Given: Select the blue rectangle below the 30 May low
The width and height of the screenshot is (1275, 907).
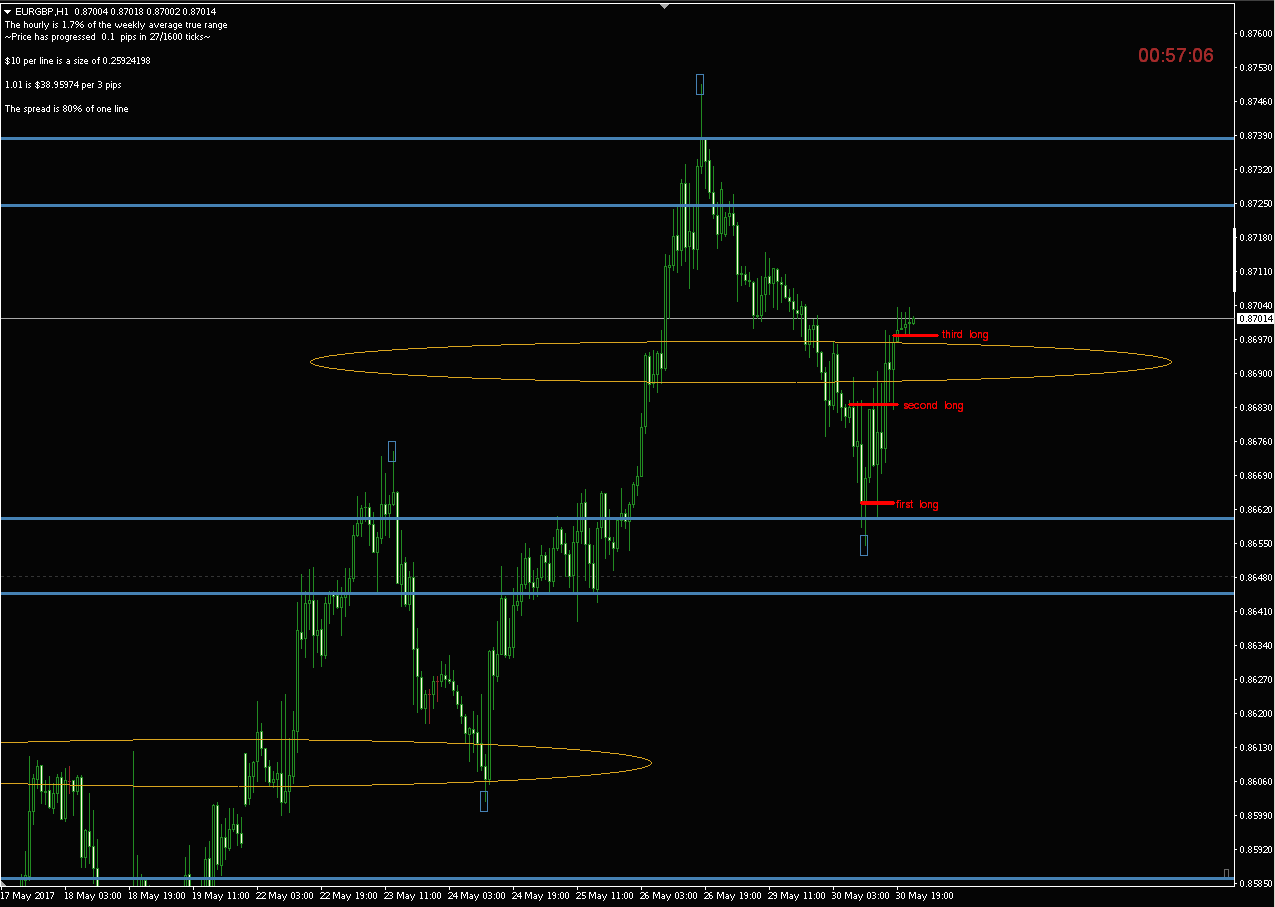Looking at the screenshot, I should pyautogui.click(x=864, y=545).
